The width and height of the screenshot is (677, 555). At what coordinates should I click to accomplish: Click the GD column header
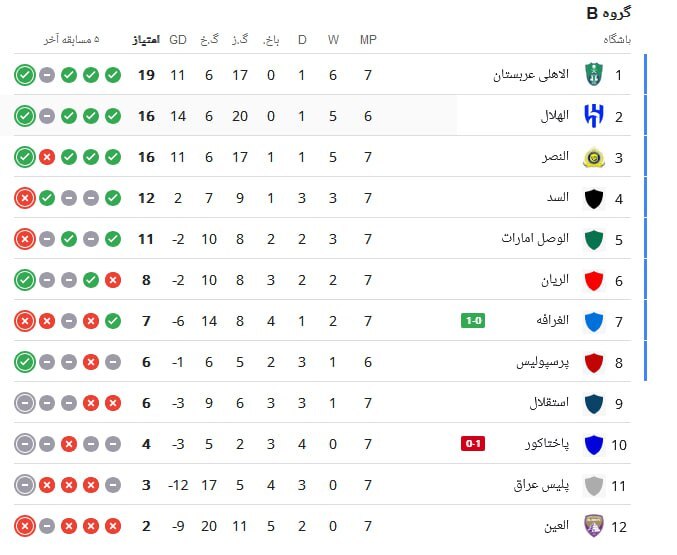[177, 40]
